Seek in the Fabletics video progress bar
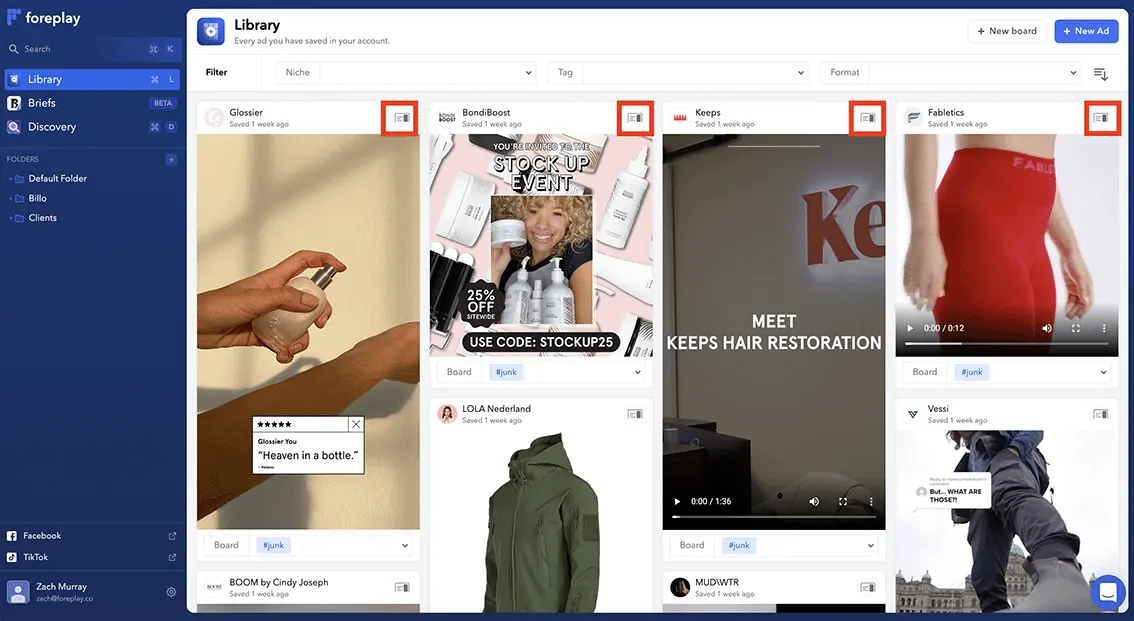1134x621 pixels. click(x=1007, y=343)
